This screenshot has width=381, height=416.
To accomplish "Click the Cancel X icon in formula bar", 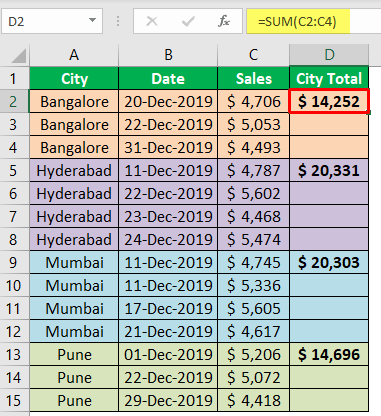I will click(152, 22).
